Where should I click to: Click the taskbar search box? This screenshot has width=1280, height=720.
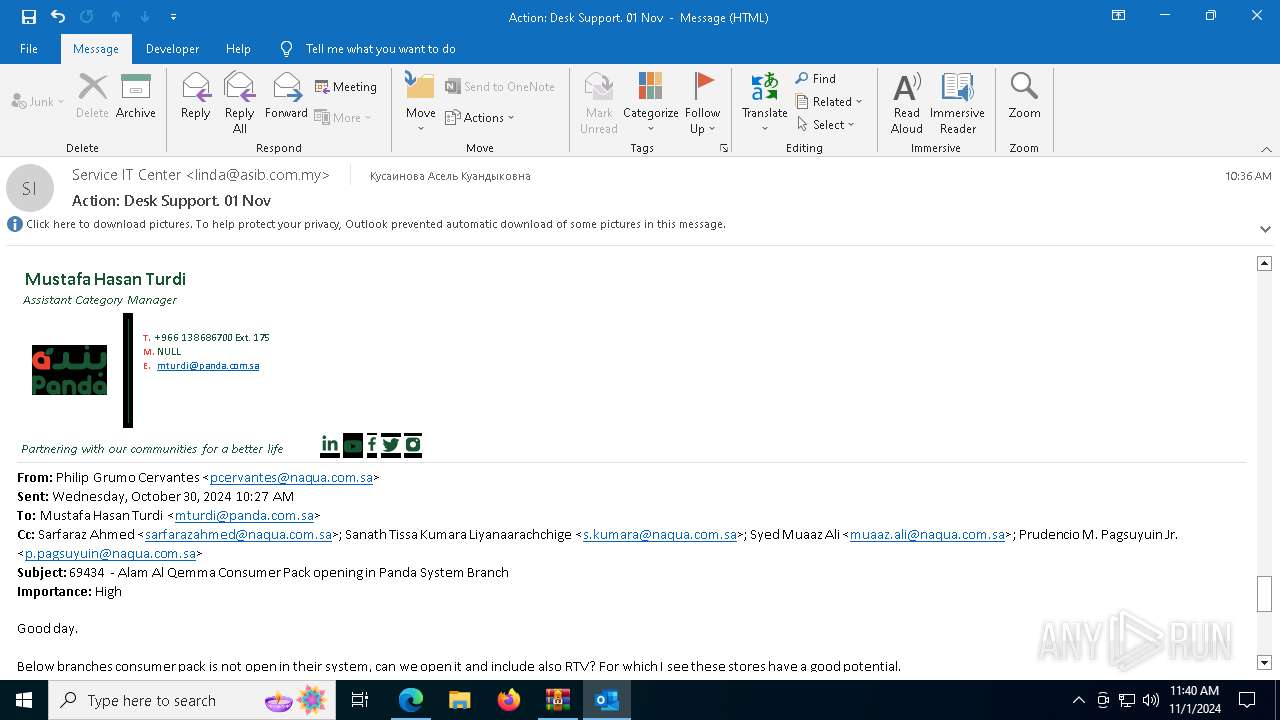coord(193,700)
